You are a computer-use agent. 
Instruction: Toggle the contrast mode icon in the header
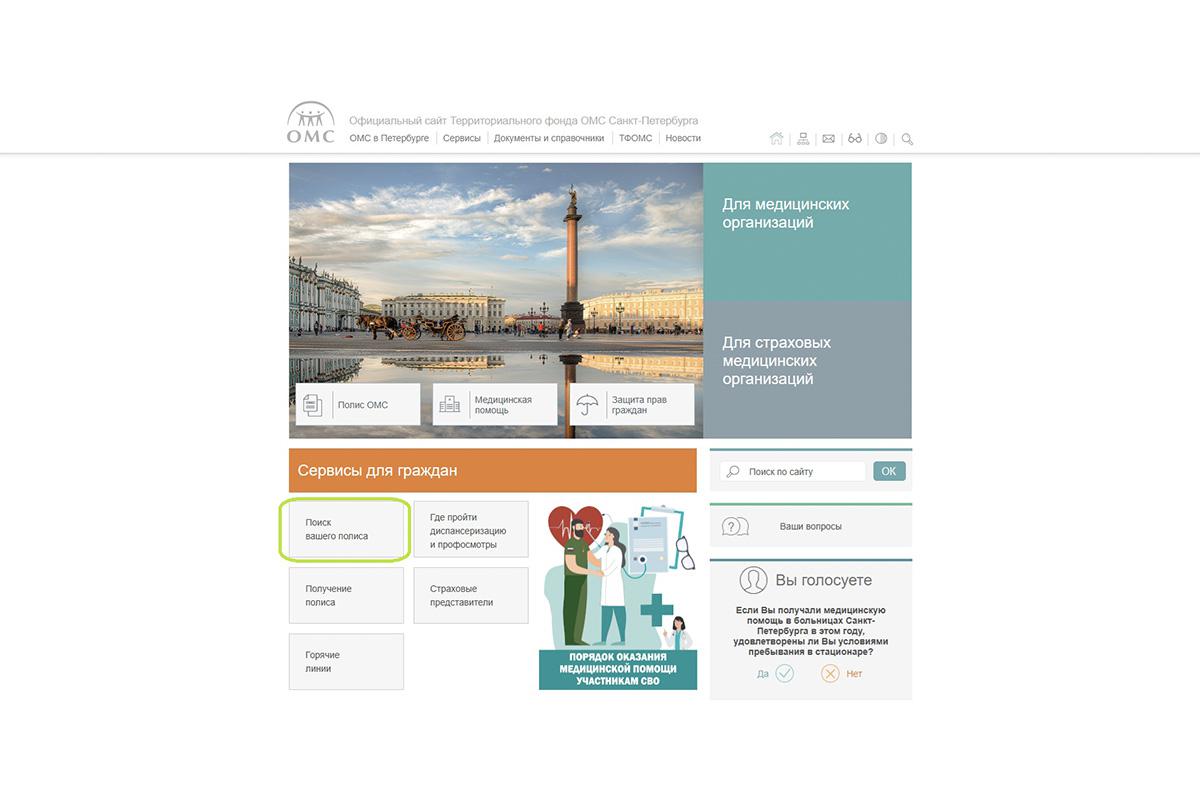[x=881, y=138]
